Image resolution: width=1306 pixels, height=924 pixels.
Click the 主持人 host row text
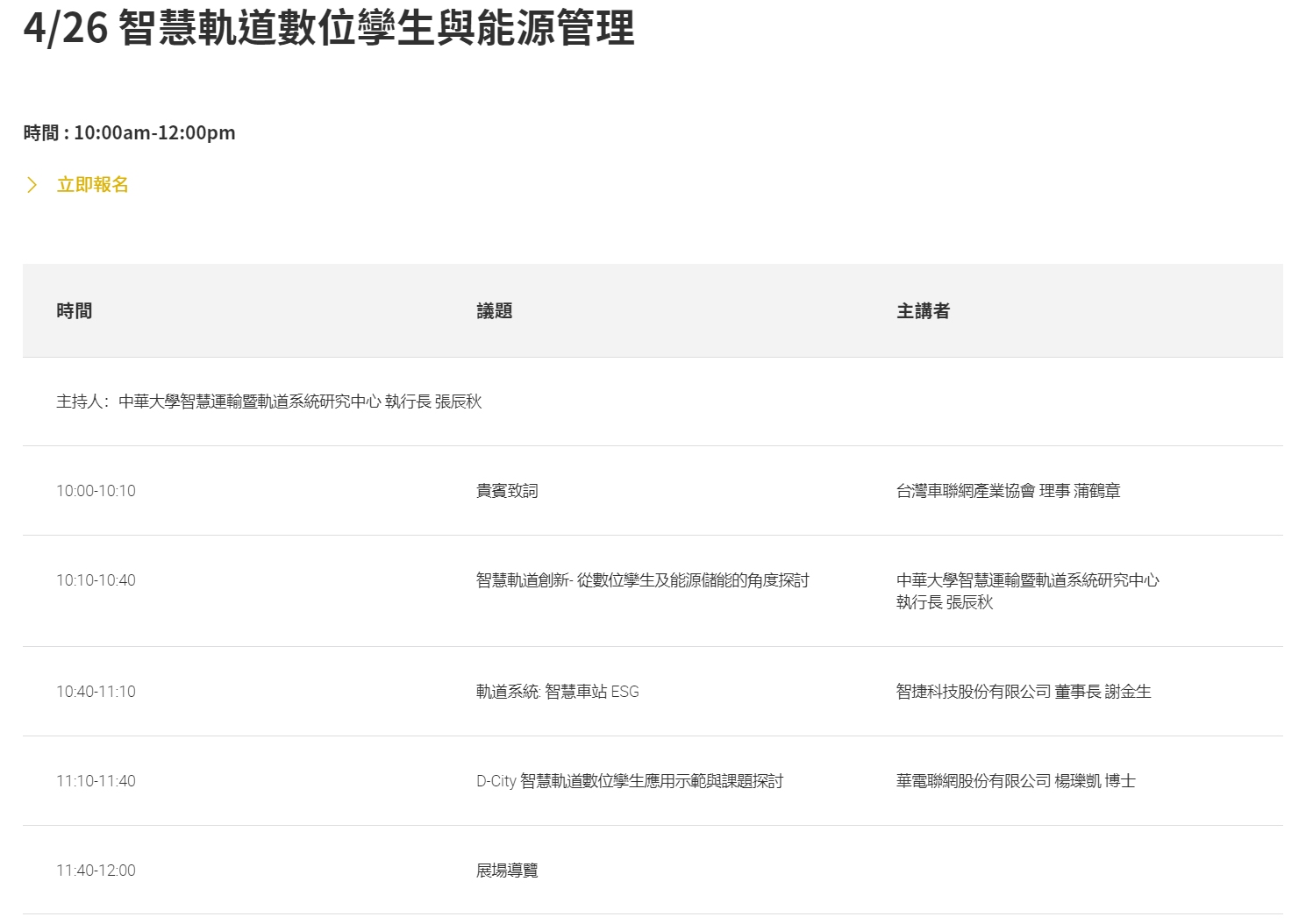pos(269,402)
